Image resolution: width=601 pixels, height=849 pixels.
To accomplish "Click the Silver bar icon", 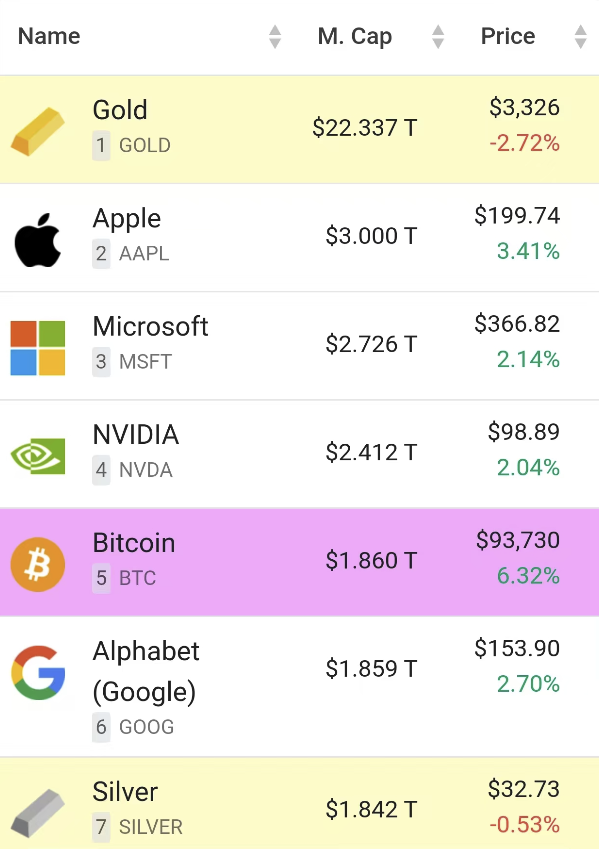I will pos(38,813).
